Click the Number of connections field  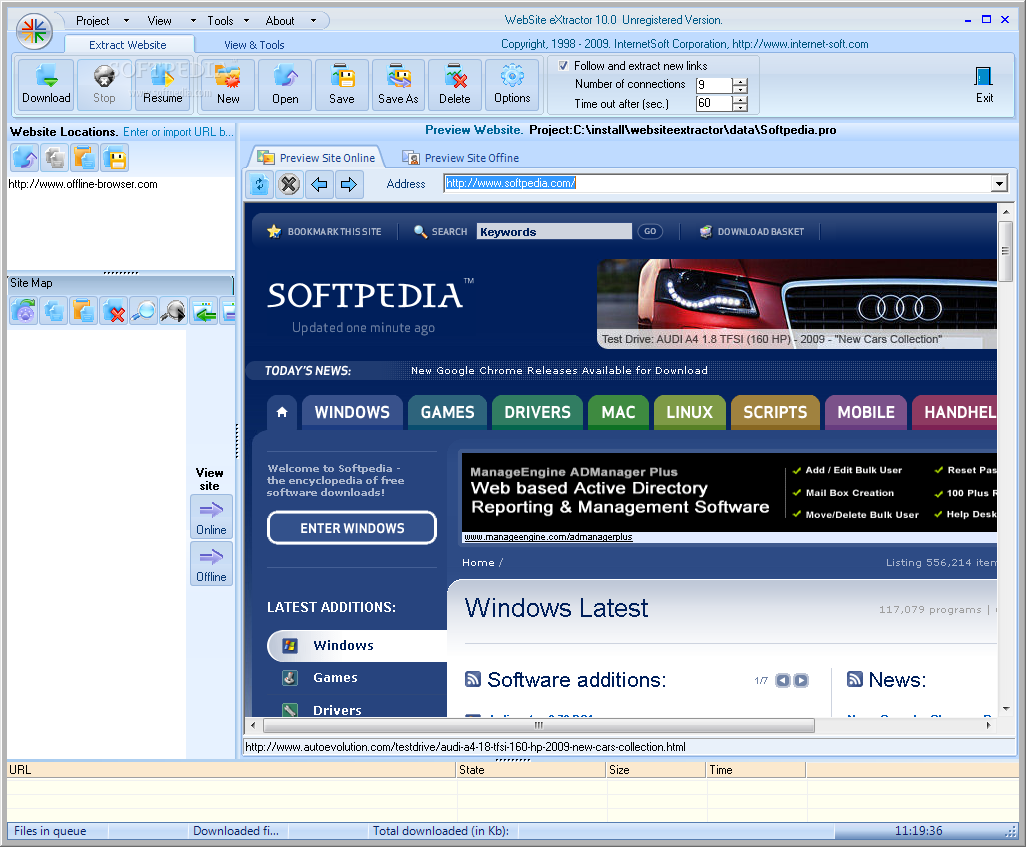714,85
